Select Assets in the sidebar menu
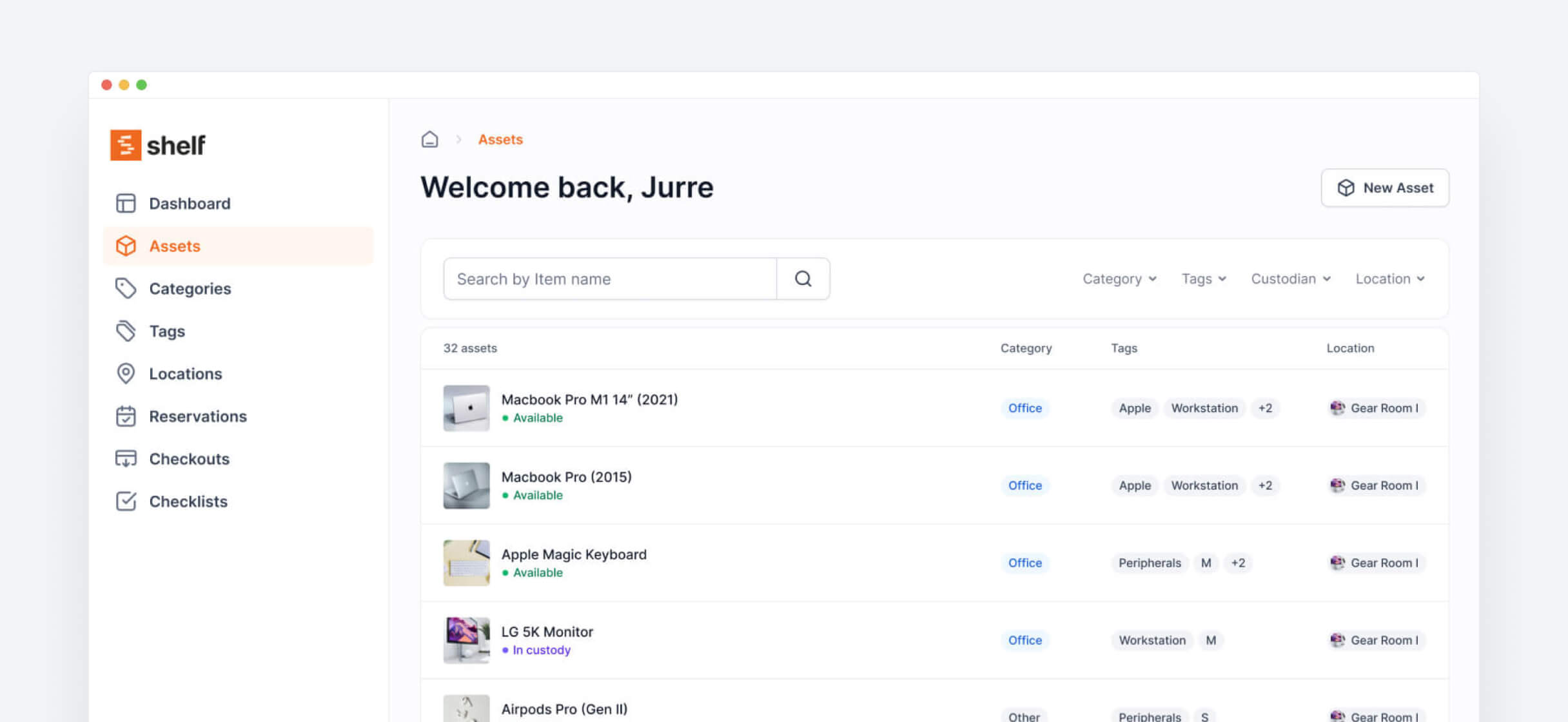Image resolution: width=1568 pixels, height=722 pixels. point(174,246)
